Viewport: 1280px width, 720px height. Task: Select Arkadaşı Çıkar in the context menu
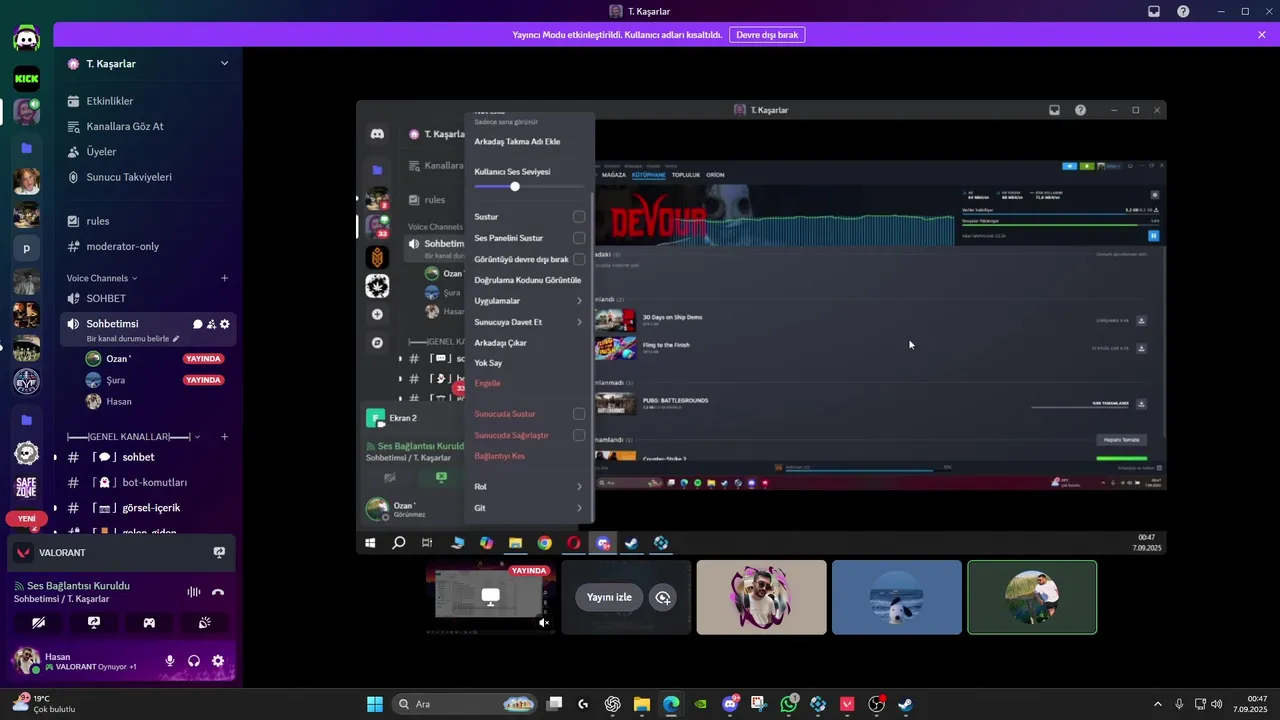point(500,343)
